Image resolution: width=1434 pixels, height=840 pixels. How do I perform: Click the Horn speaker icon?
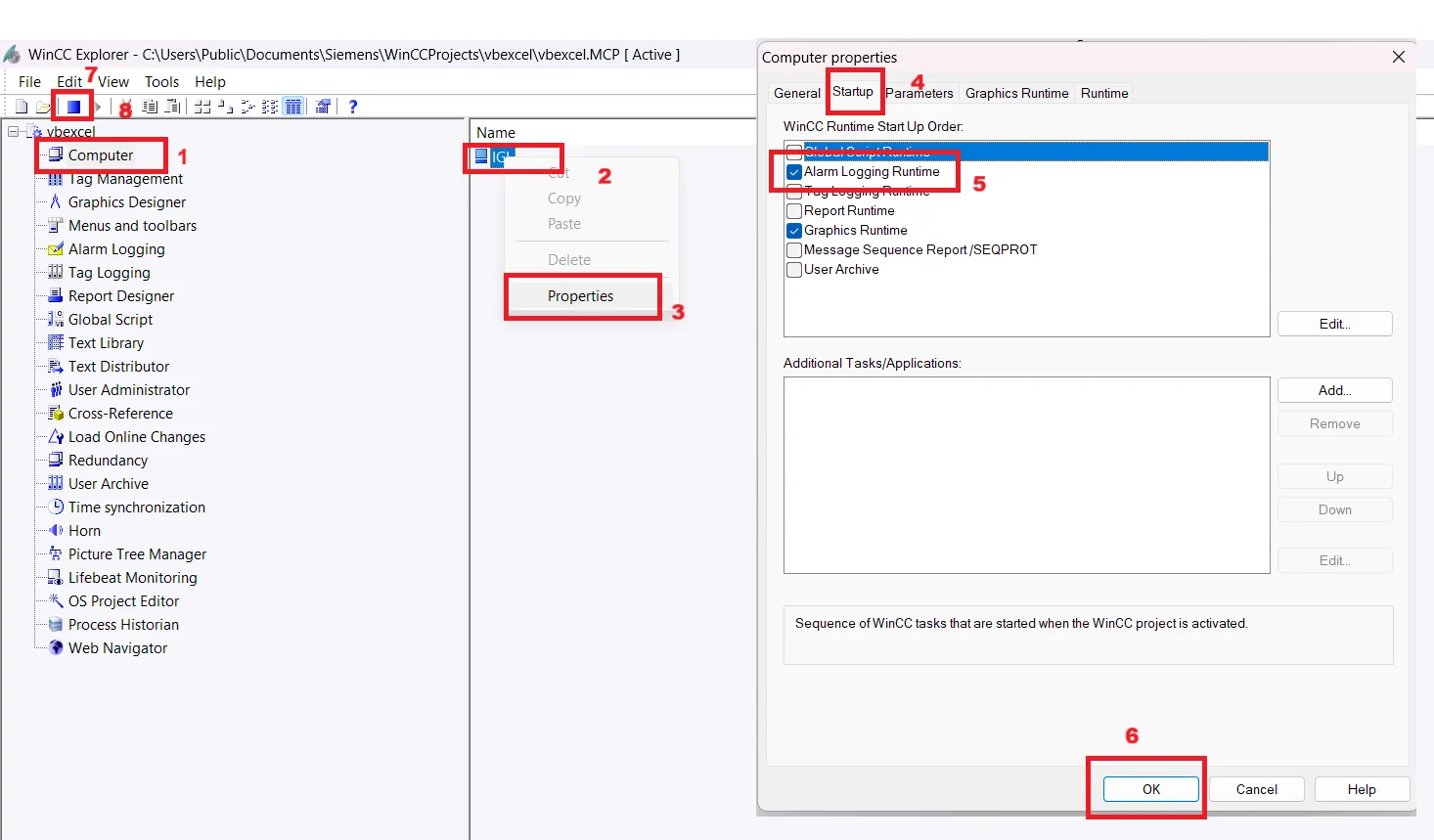pyautogui.click(x=56, y=530)
